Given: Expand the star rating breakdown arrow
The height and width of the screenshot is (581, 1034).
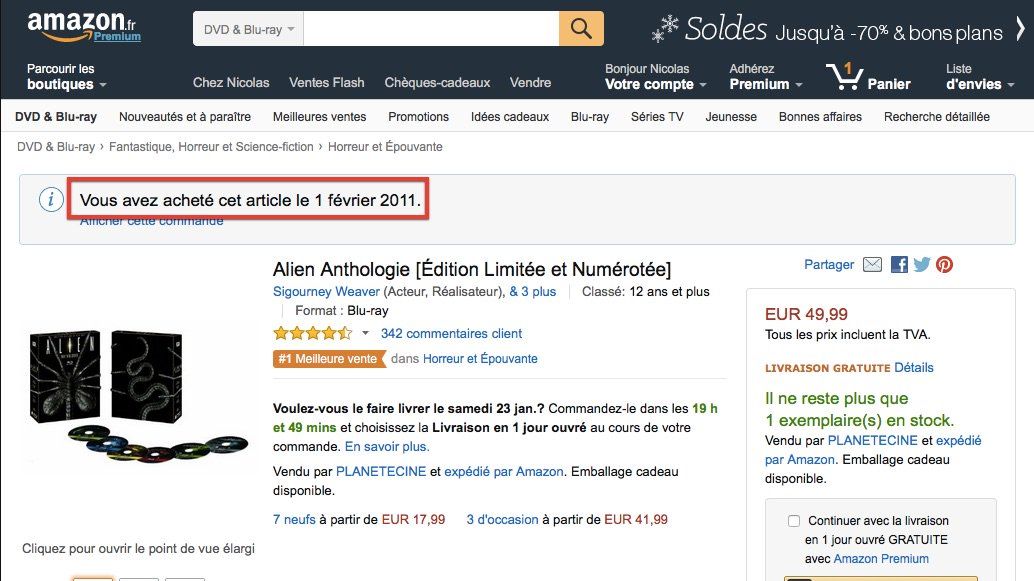Looking at the screenshot, I should pos(365,333).
